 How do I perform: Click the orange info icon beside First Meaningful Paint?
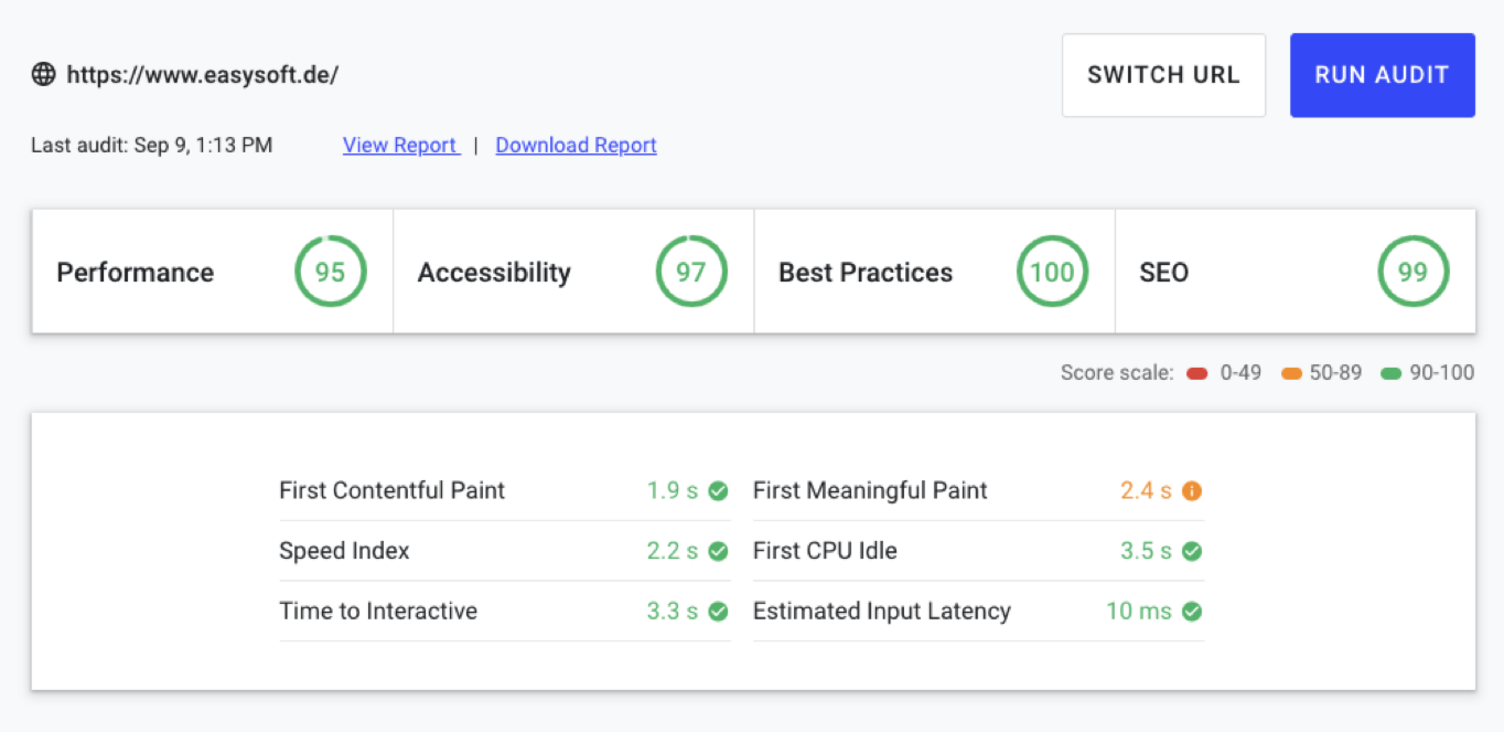(1192, 491)
